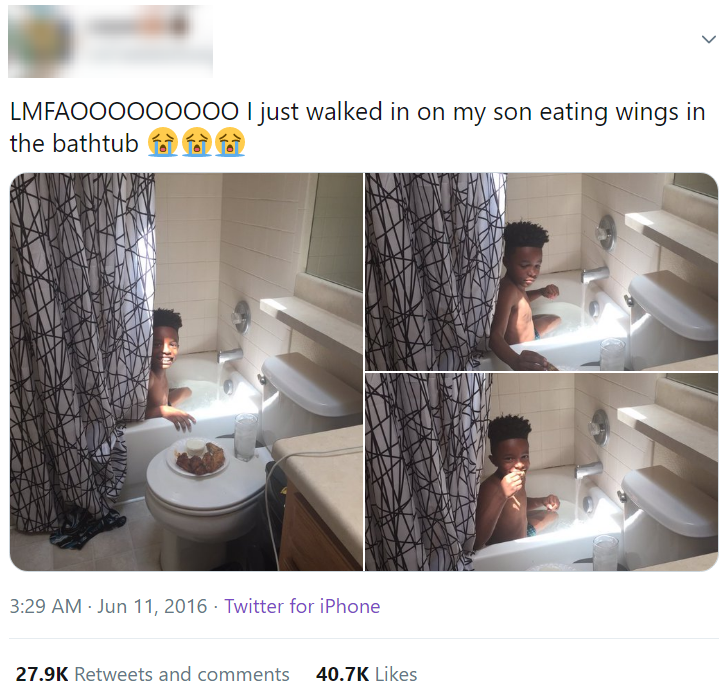725x698 pixels.
Task: Click the first crying emoji
Action: point(163,142)
